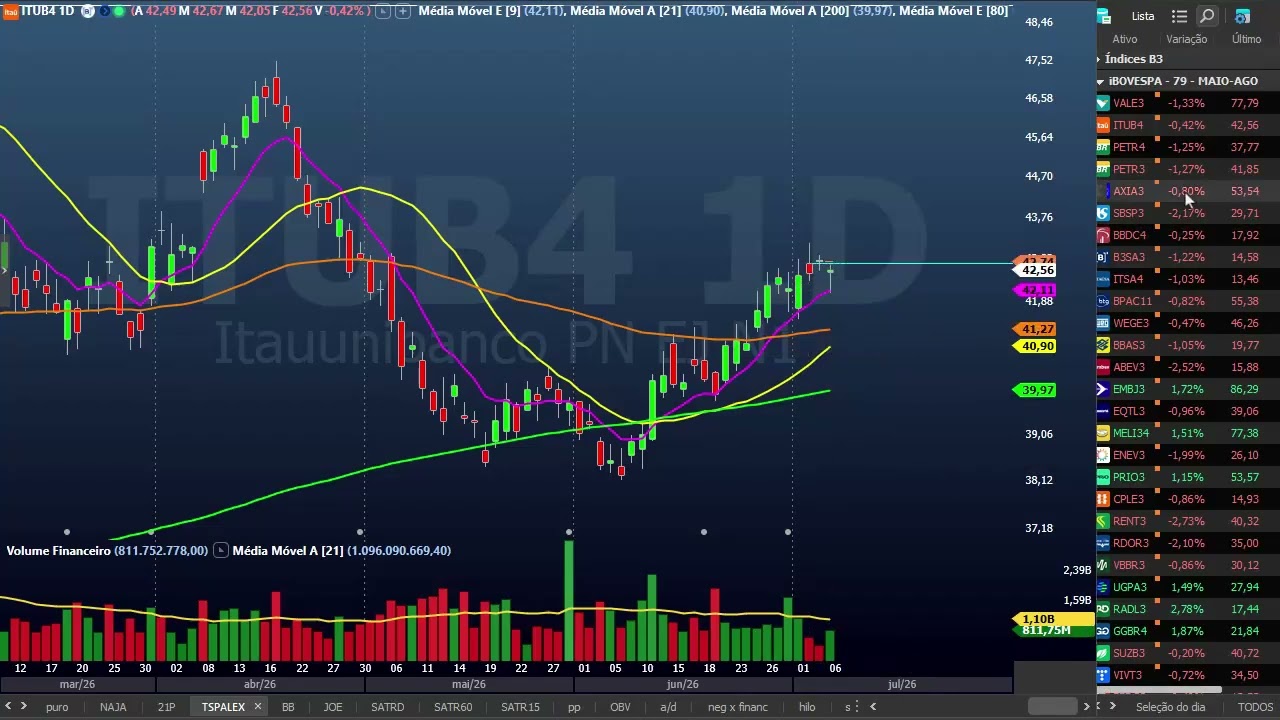This screenshot has width=1280, height=720.
Task: Click the B3 badge icon after ITUB4 1D
Action: coord(87,11)
